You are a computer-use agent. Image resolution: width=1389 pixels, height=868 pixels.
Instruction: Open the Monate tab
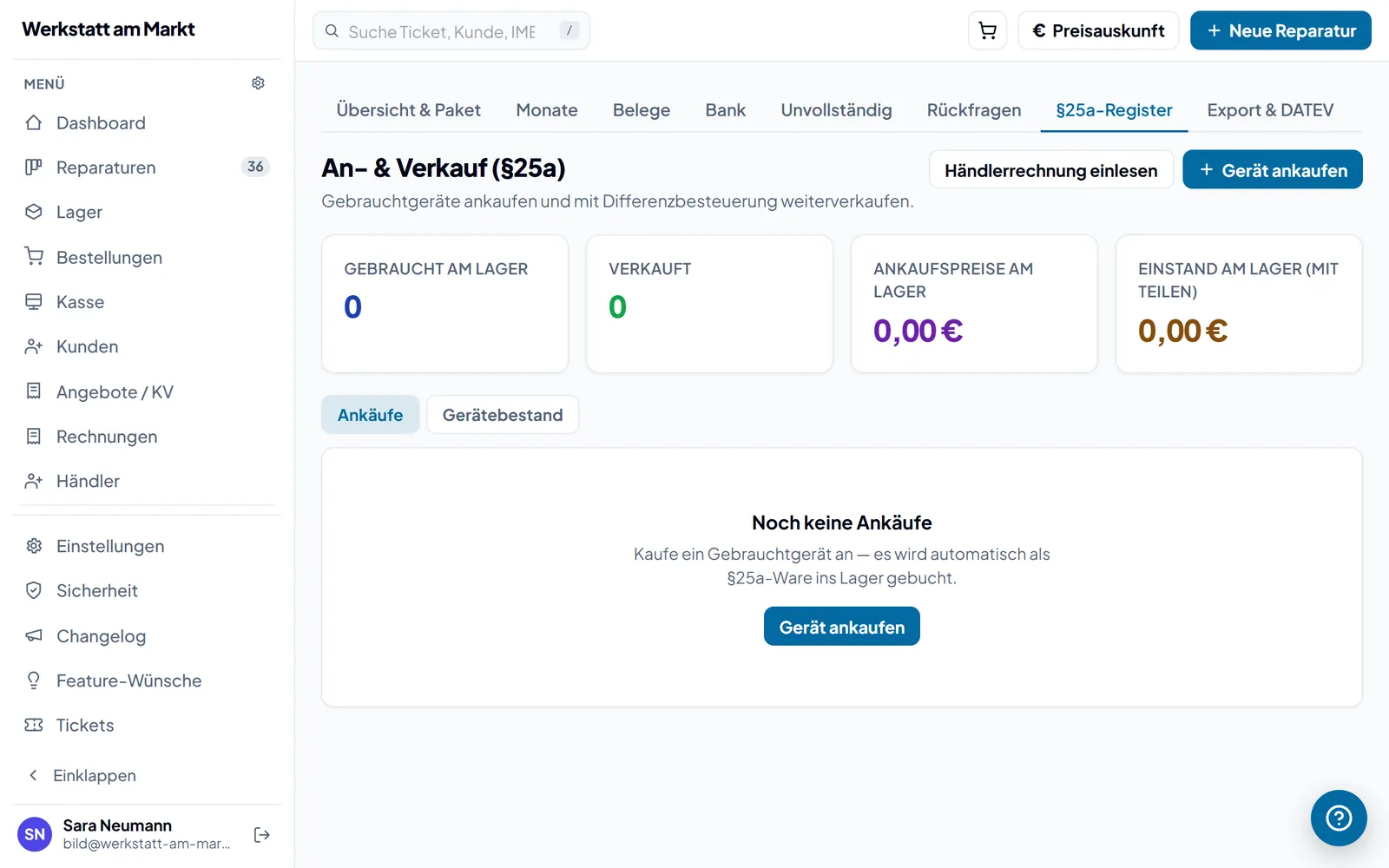(547, 110)
